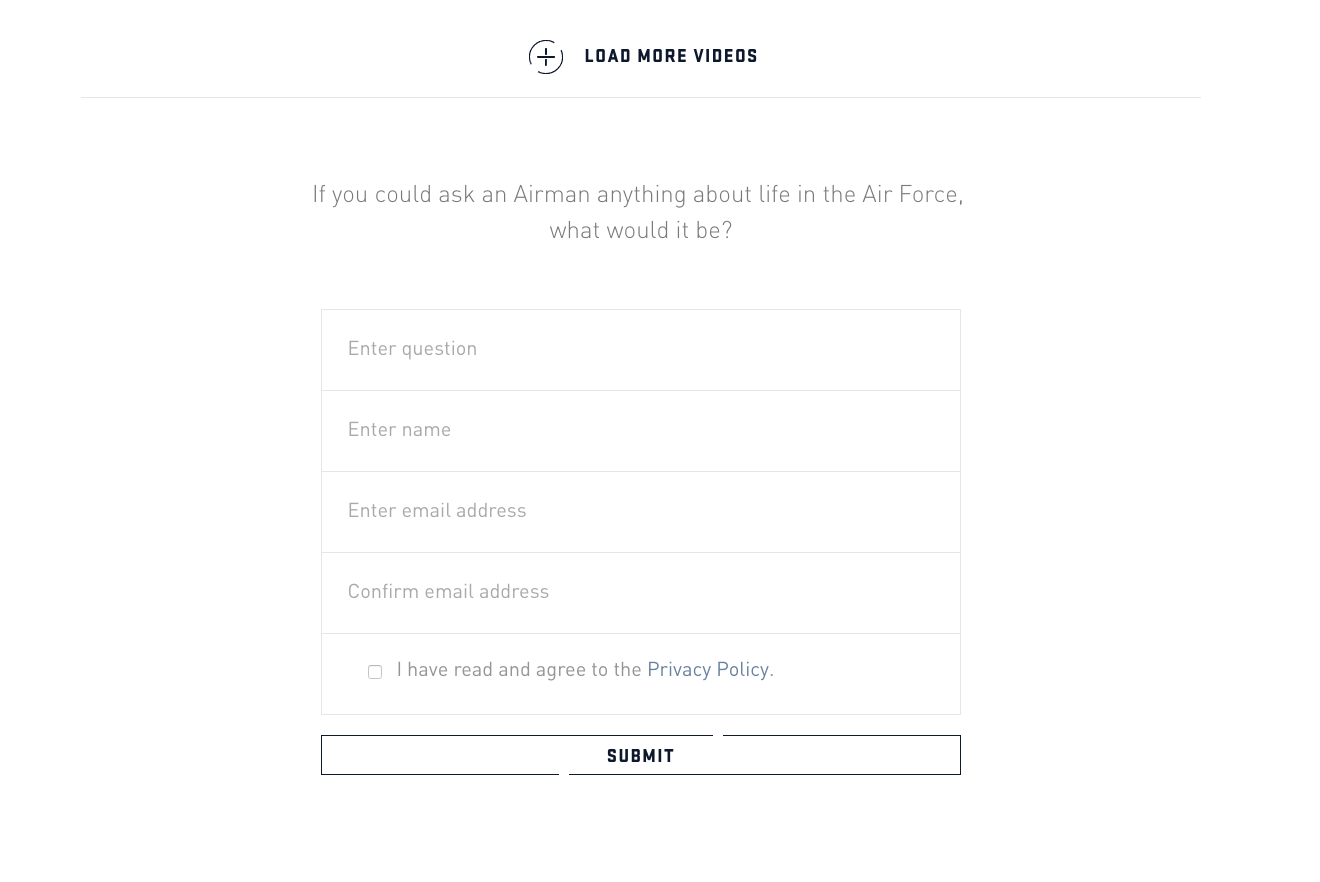
Task: Click the 'Enter email address' placeholder text
Action: coord(437,511)
